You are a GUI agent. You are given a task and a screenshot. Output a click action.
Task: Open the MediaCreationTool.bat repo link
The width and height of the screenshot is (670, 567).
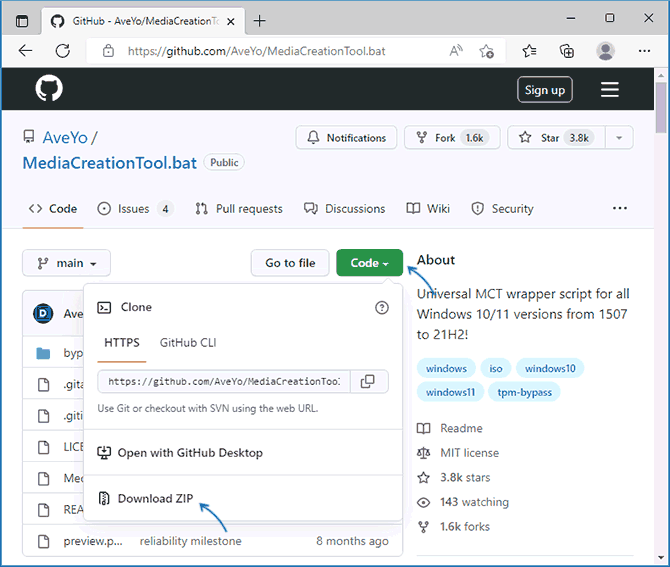coord(110,163)
